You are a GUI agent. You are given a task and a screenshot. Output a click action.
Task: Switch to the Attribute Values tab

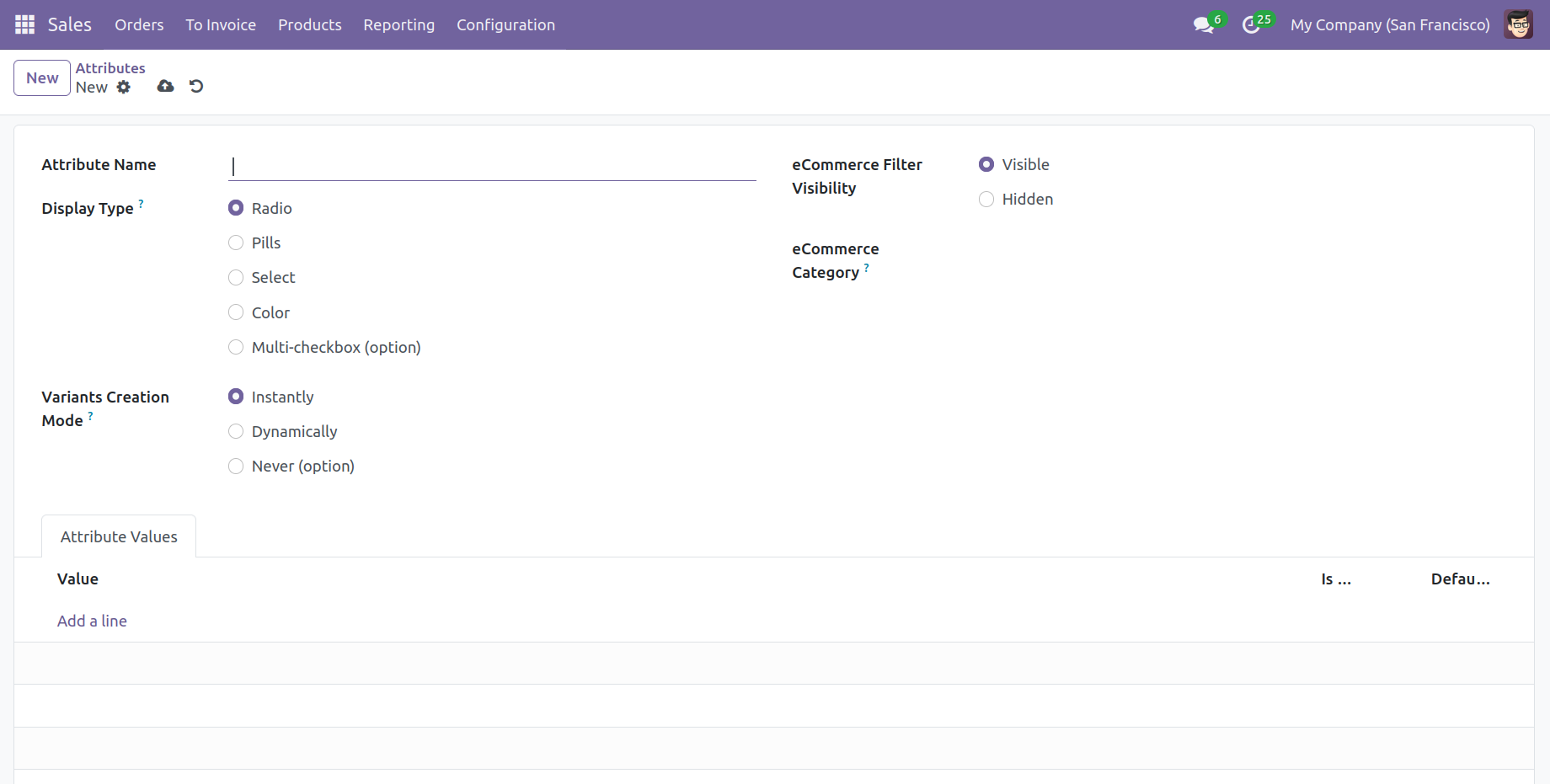[x=119, y=536]
